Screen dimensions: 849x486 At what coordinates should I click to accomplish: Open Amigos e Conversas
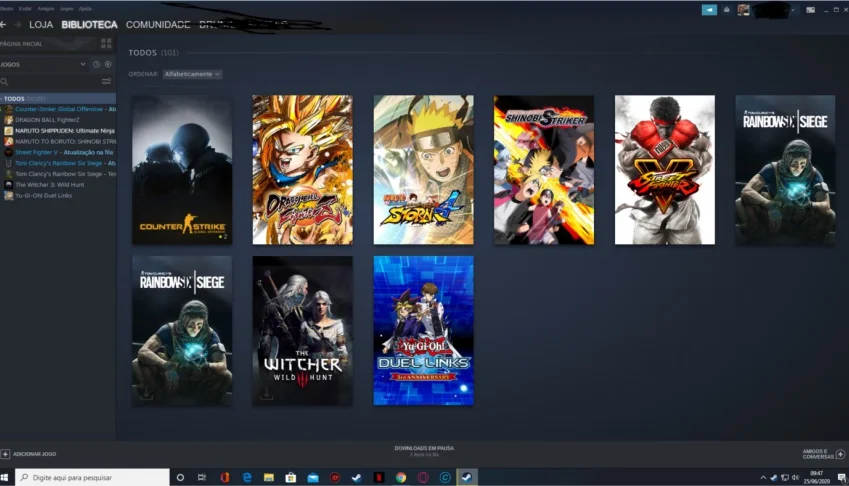(x=824, y=454)
